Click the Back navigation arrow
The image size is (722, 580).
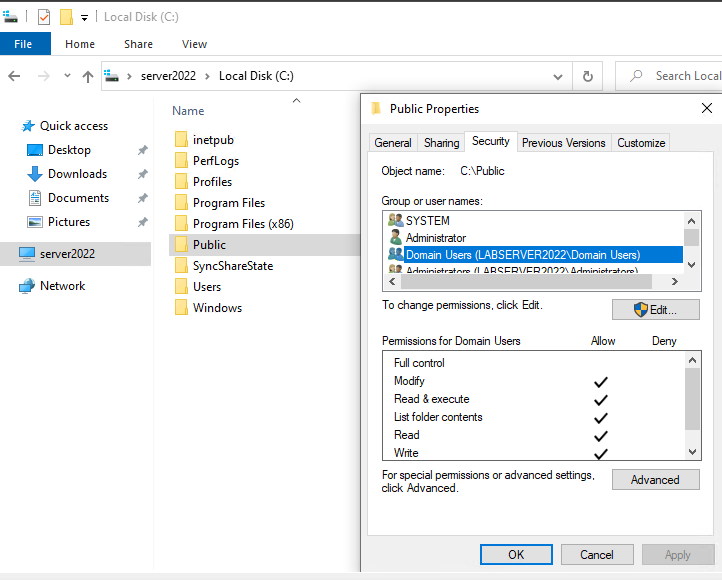(x=15, y=76)
